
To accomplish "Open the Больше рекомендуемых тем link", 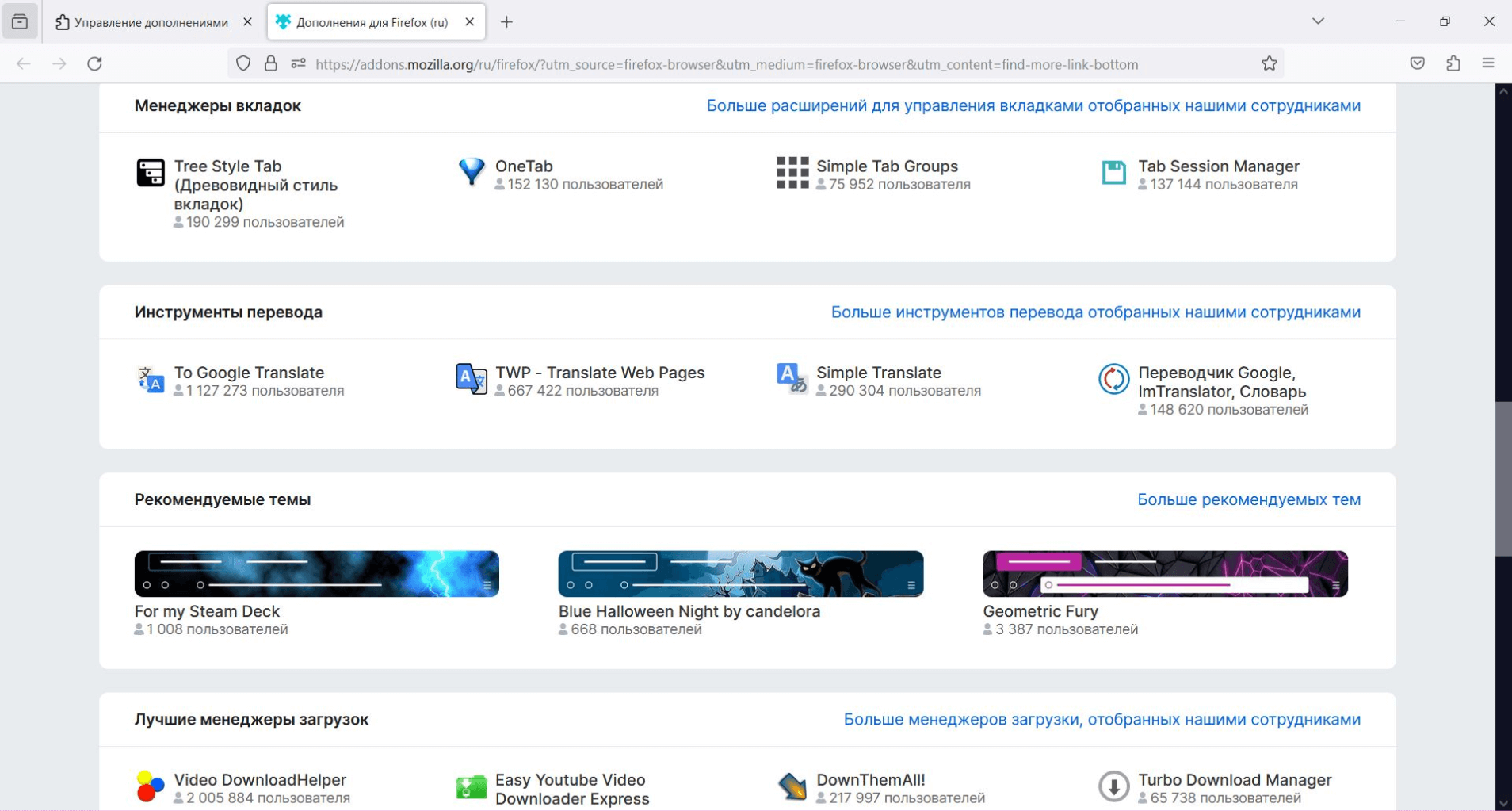I will [1248, 499].
